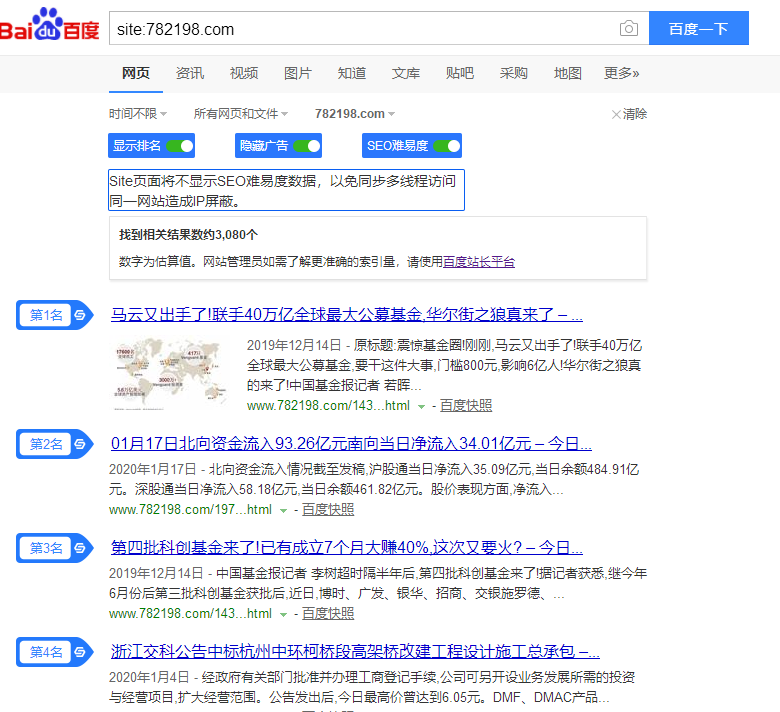Viewport: 780px width, 712px height.
Task: Click the icon on 第1名 rank badge
Action: 80,314
